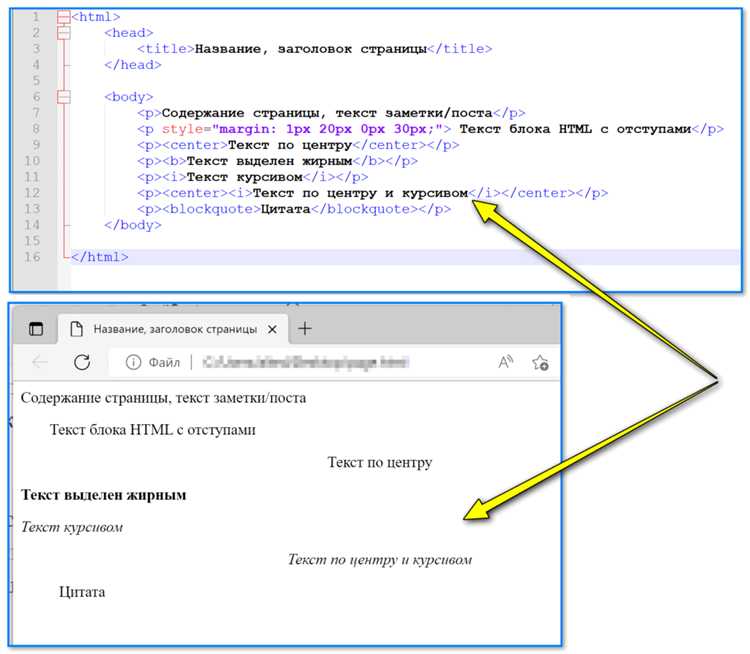
Task: Collapse the body fold marker on line 6
Action: 64,97
